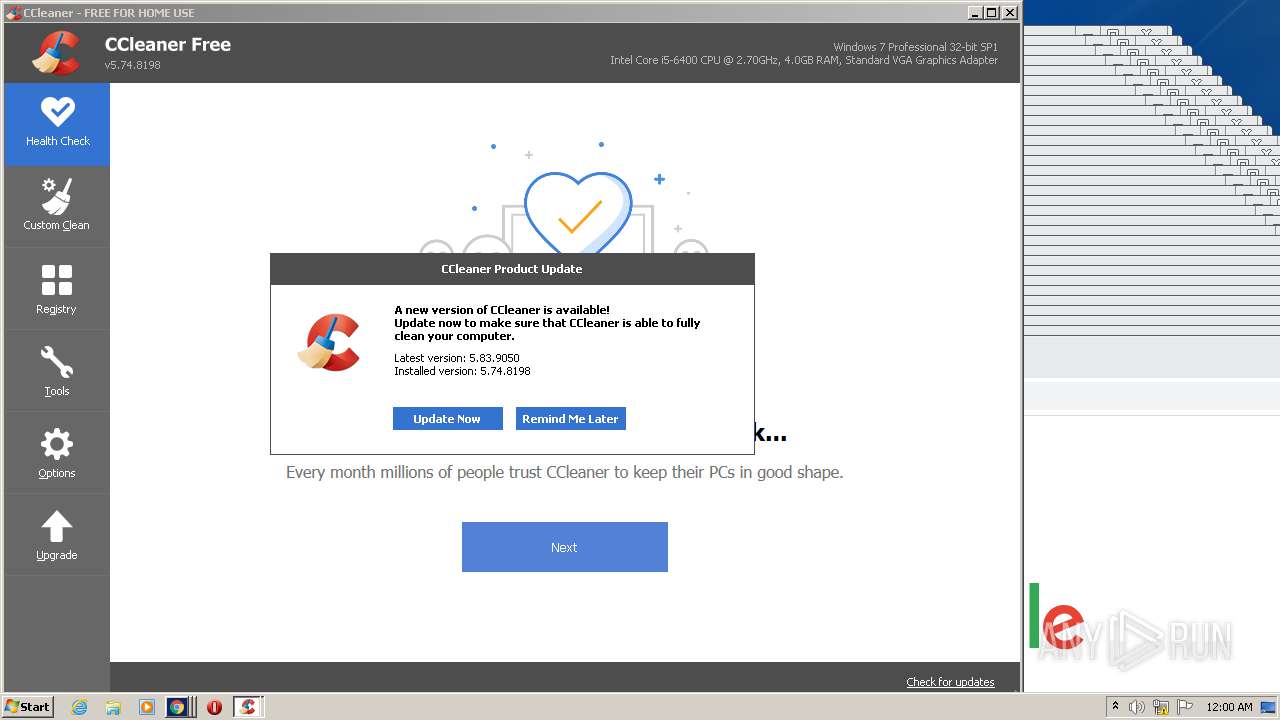The width and height of the screenshot is (1280, 720).
Task: Click the CCleaner Free header title
Action: [168, 44]
